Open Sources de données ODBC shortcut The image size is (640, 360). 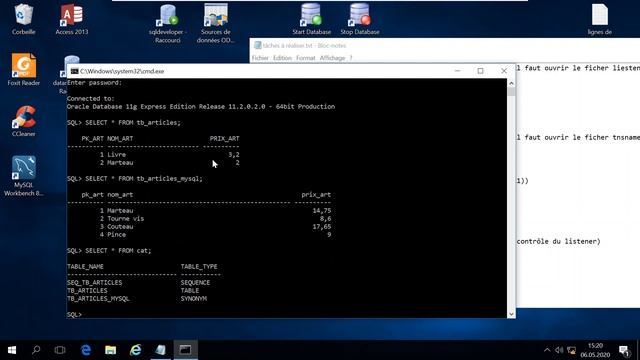point(216,24)
